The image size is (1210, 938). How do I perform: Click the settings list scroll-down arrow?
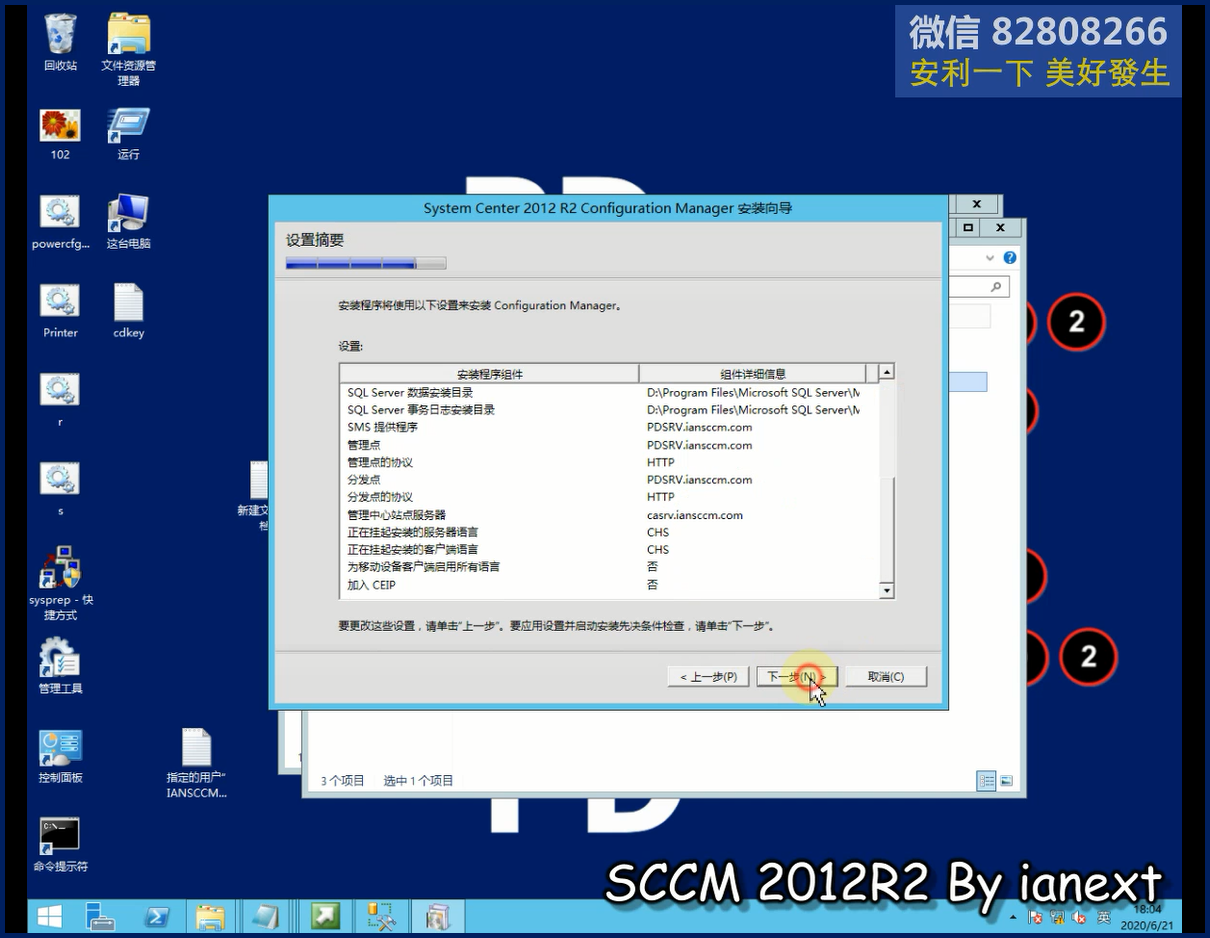[886, 591]
